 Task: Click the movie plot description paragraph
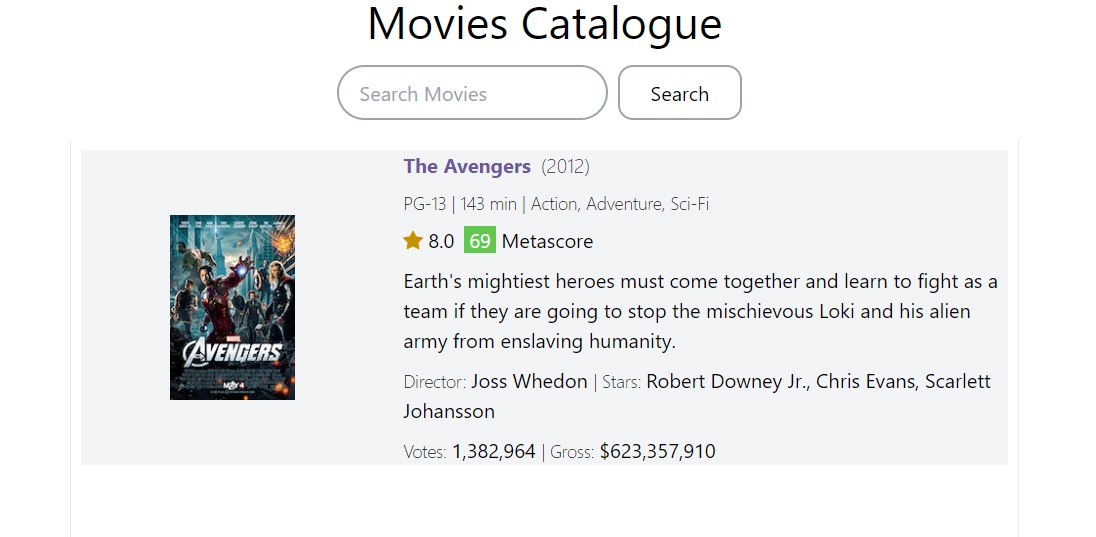700,311
